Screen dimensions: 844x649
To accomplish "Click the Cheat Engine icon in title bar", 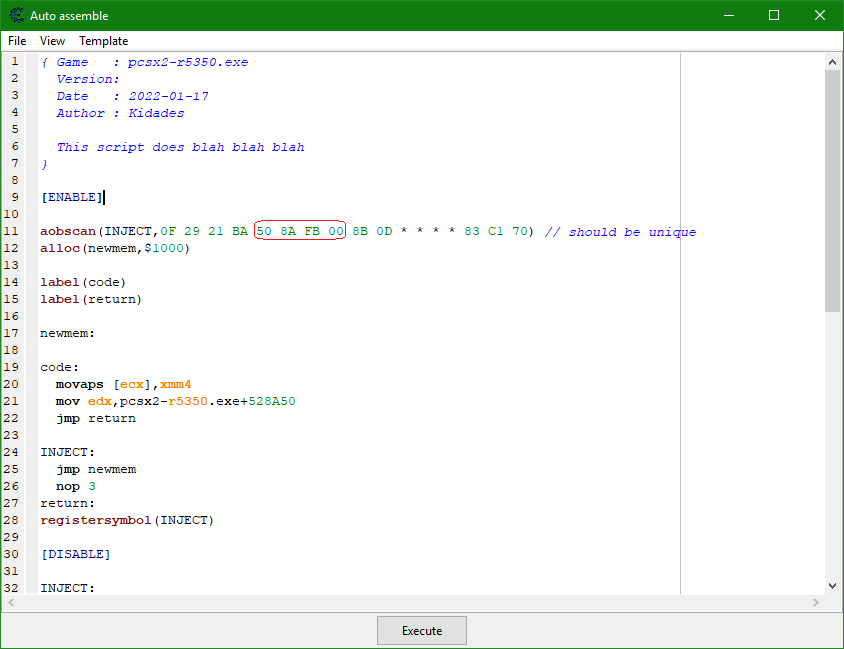I will (x=17, y=15).
